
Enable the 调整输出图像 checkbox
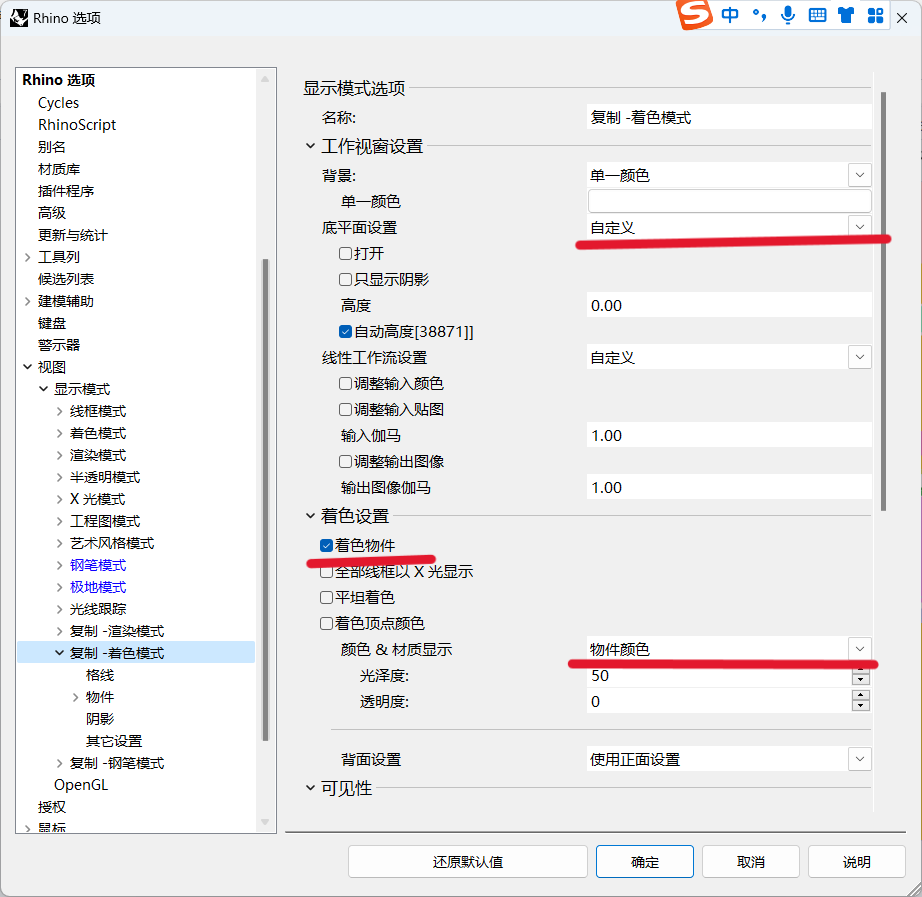coord(346,461)
